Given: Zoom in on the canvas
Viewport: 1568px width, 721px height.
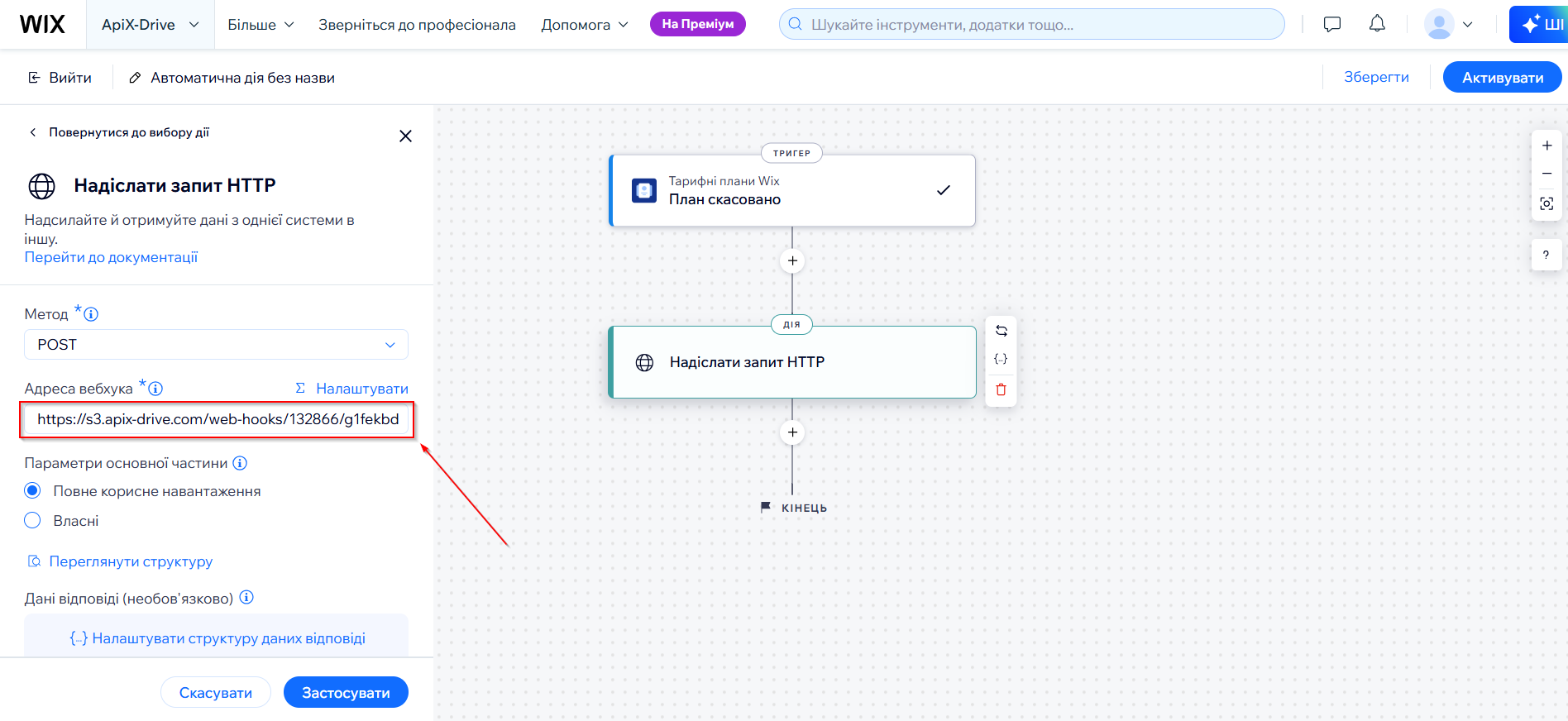Looking at the screenshot, I should [x=1546, y=146].
